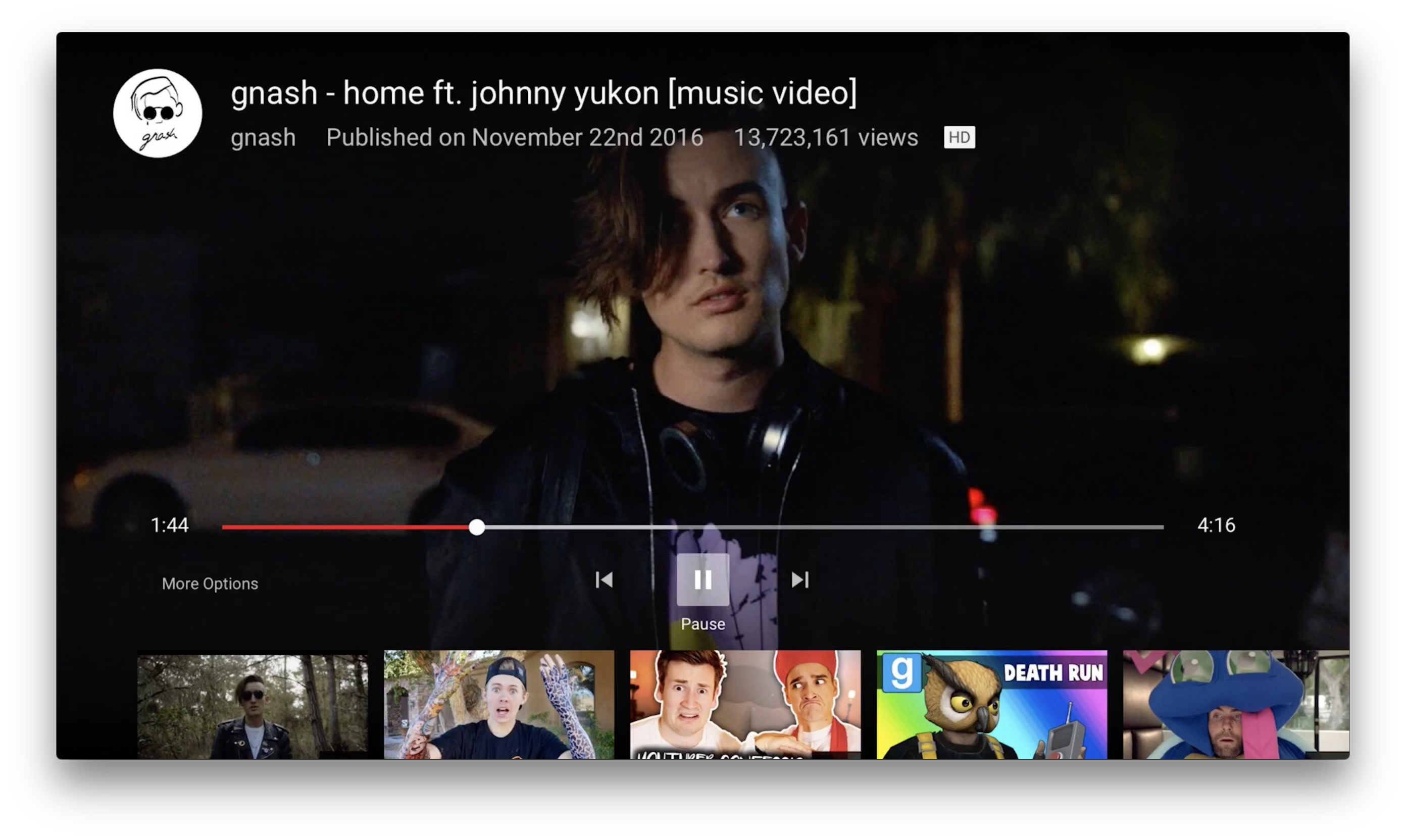The height and width of the screenshot is (840, 1406).
Task: Pause the playing music video
Action: pyautogui.click(x=702, y=580)
